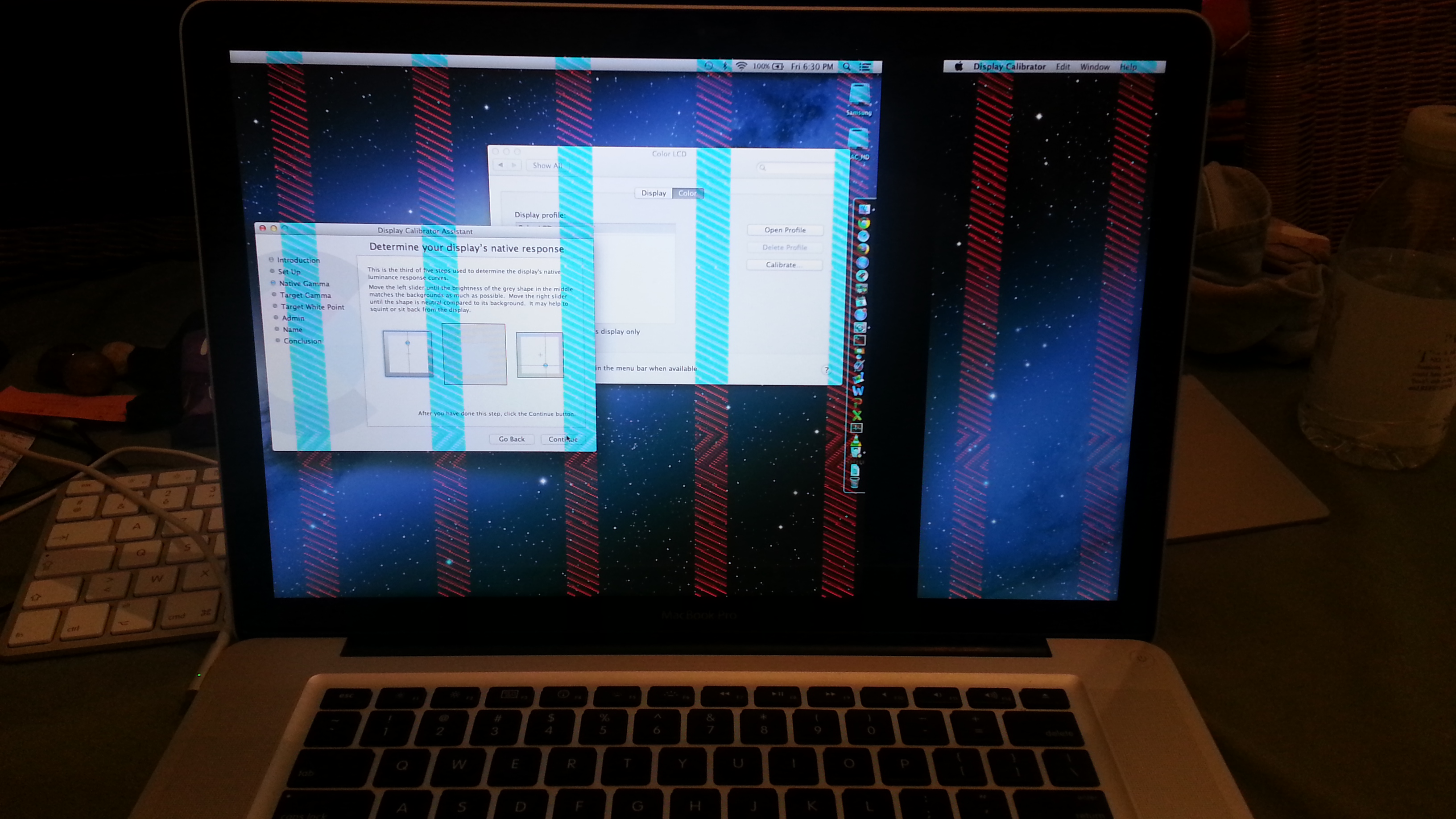Open the Window menu
1456x819 pixels.
tap(1094, 67)
